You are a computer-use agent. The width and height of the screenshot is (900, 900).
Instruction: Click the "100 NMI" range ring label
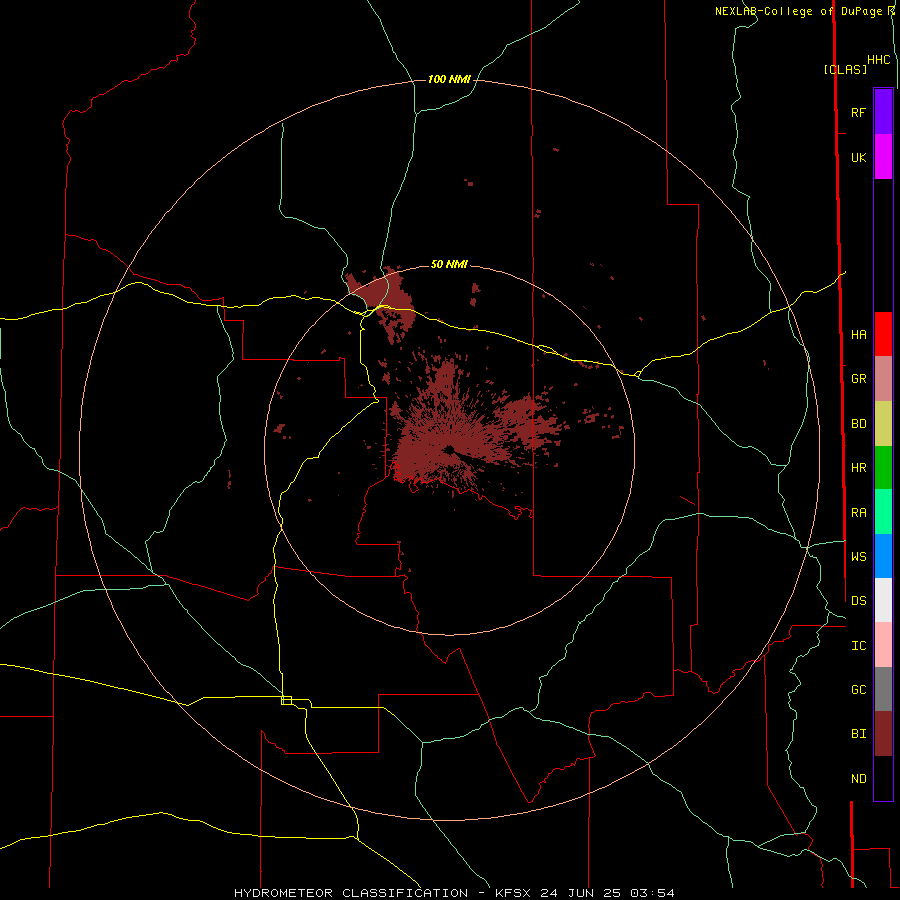click(x=449, y=79)
